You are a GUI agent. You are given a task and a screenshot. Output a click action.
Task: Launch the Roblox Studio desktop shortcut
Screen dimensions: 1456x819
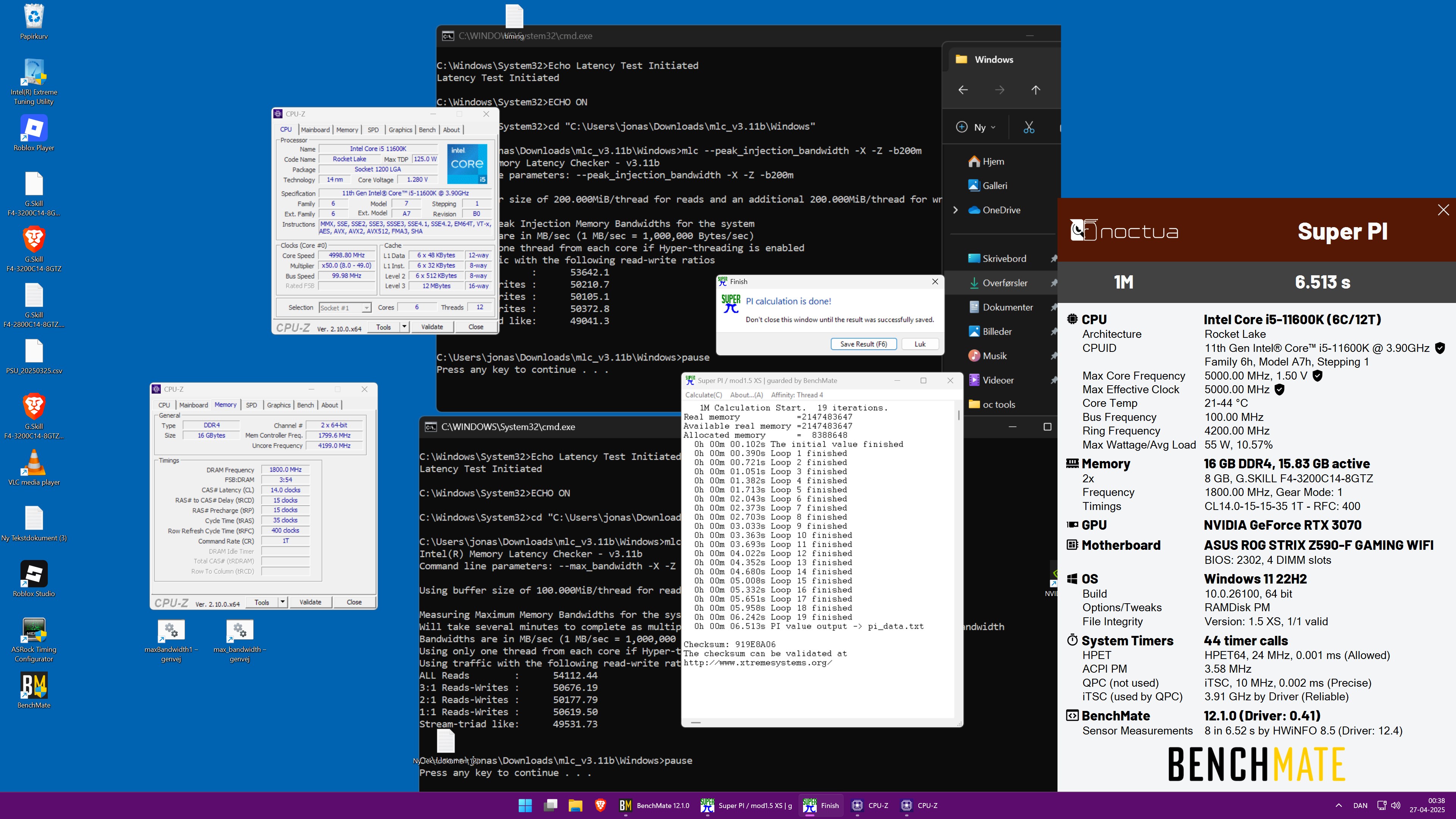pyautogui.click(x=34, y=579)
